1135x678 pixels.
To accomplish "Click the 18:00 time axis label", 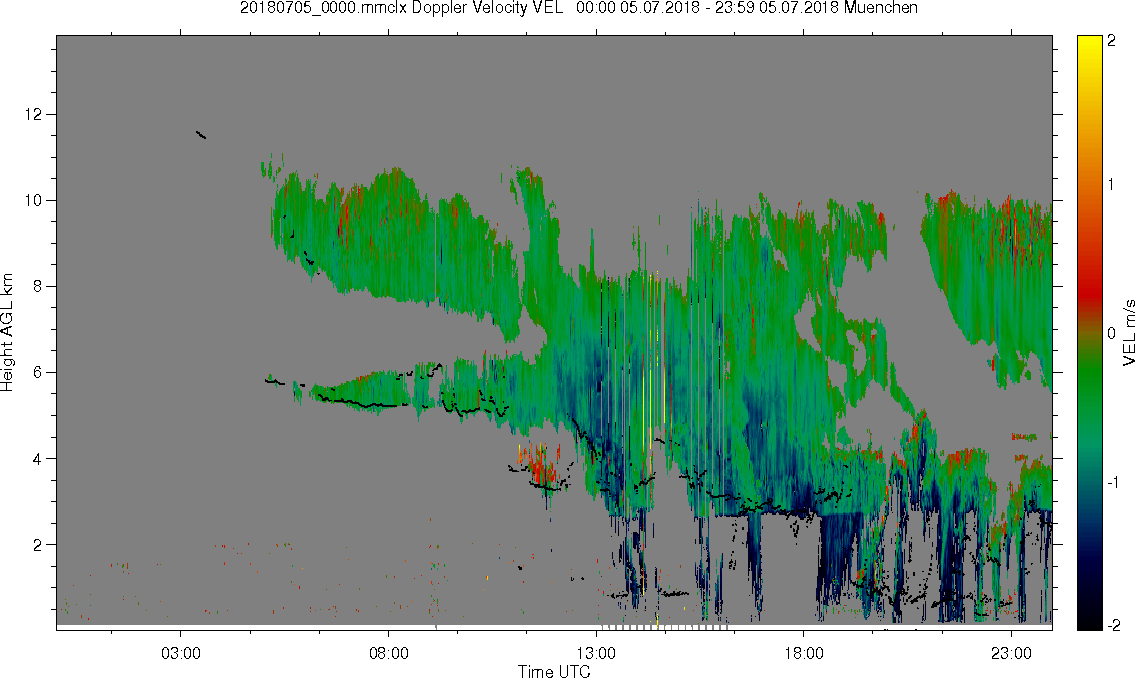I will pos(804,653).
